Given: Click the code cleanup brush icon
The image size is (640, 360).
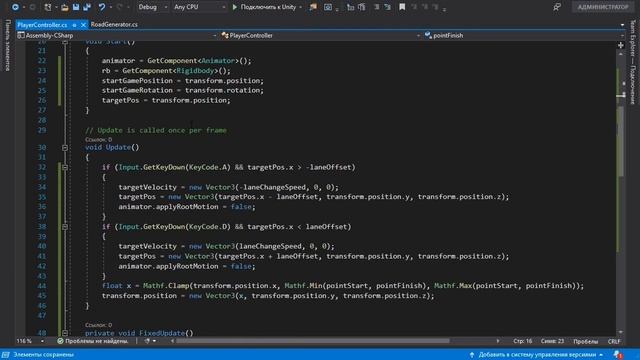Looking at the screenshot, I should pos(147,341).
